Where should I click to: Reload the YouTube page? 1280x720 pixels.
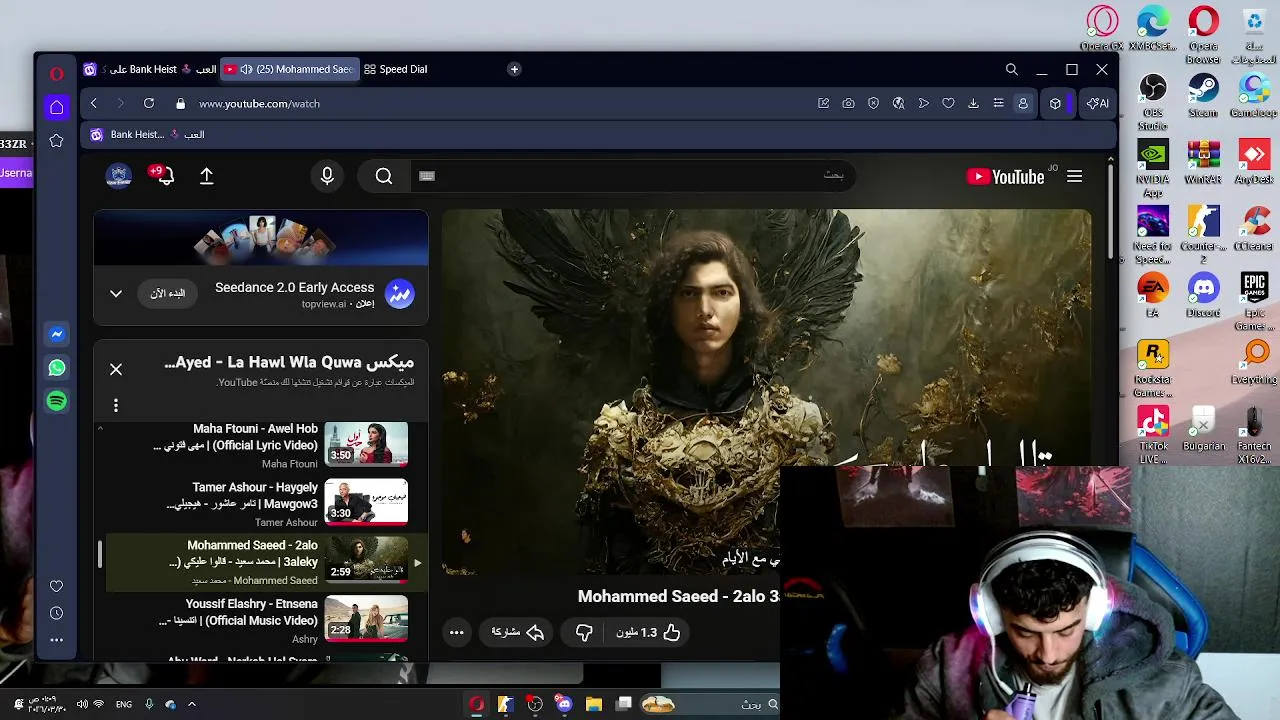(149, 103)
